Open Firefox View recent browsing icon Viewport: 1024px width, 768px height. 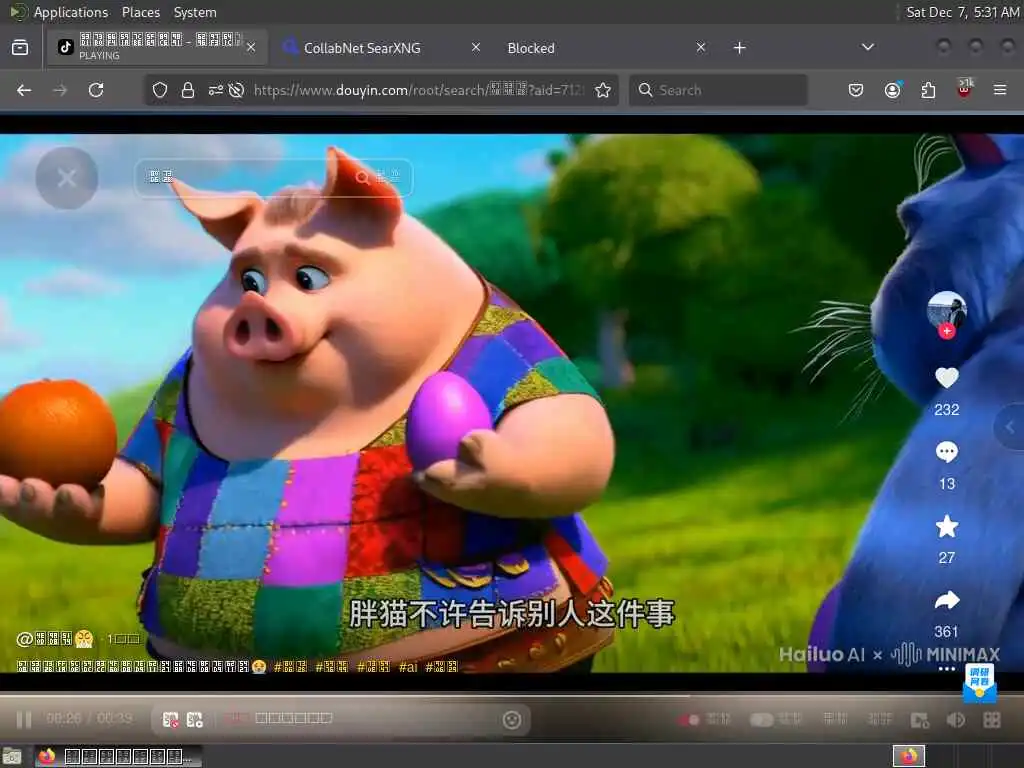pos(20,47)
